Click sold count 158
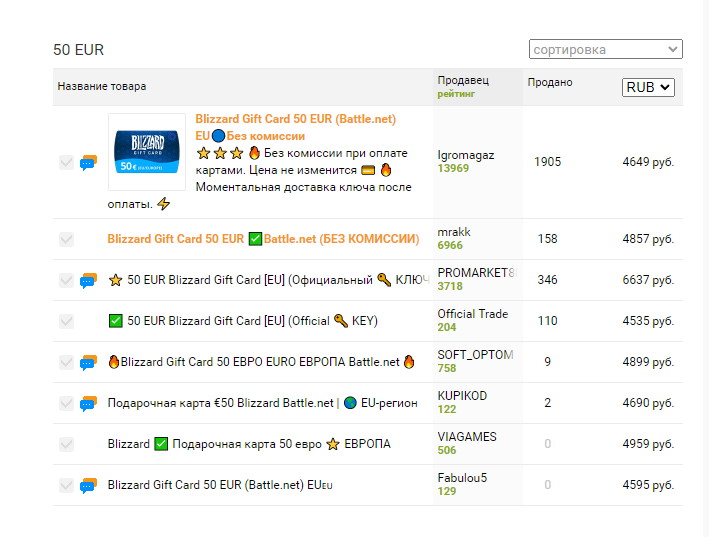Viewport: 709px width, 537px height. (x=548, y=239)
